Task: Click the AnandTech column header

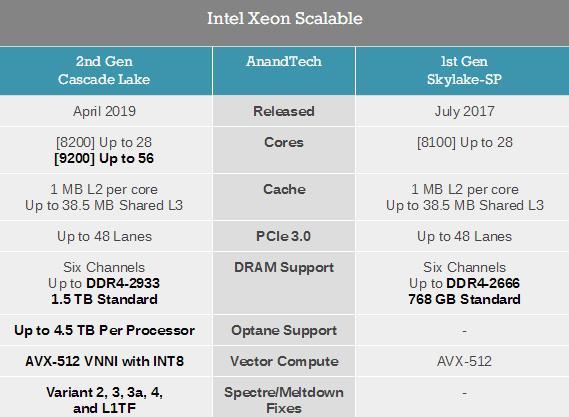Action: 284,61
